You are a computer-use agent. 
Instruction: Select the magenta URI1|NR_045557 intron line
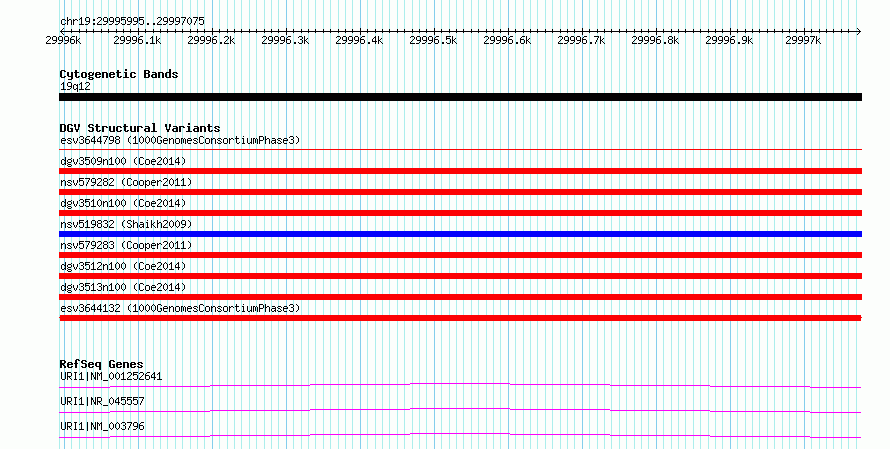[x=460, y=410]
